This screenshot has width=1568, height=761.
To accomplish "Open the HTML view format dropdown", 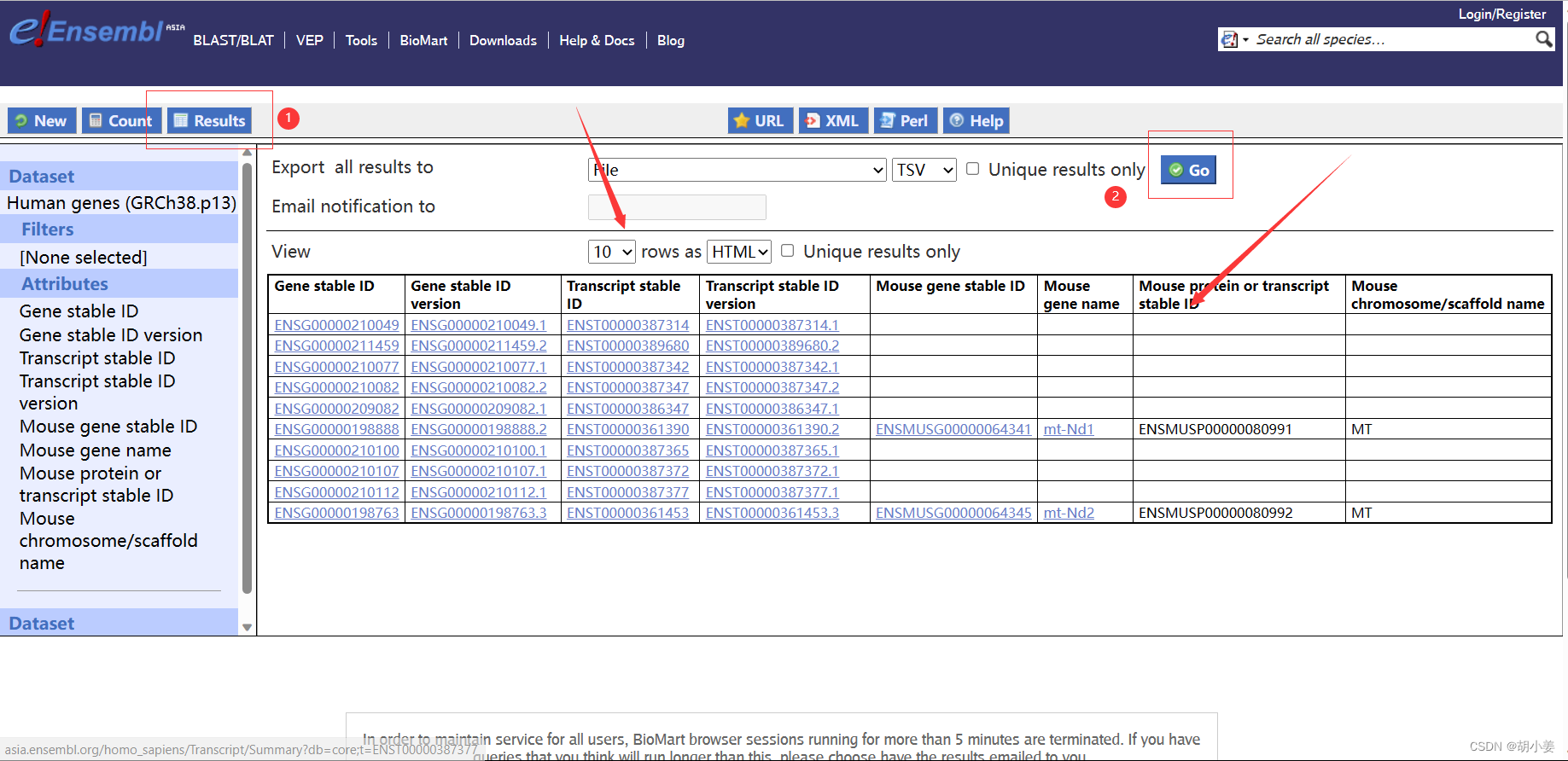I will 739,252.
